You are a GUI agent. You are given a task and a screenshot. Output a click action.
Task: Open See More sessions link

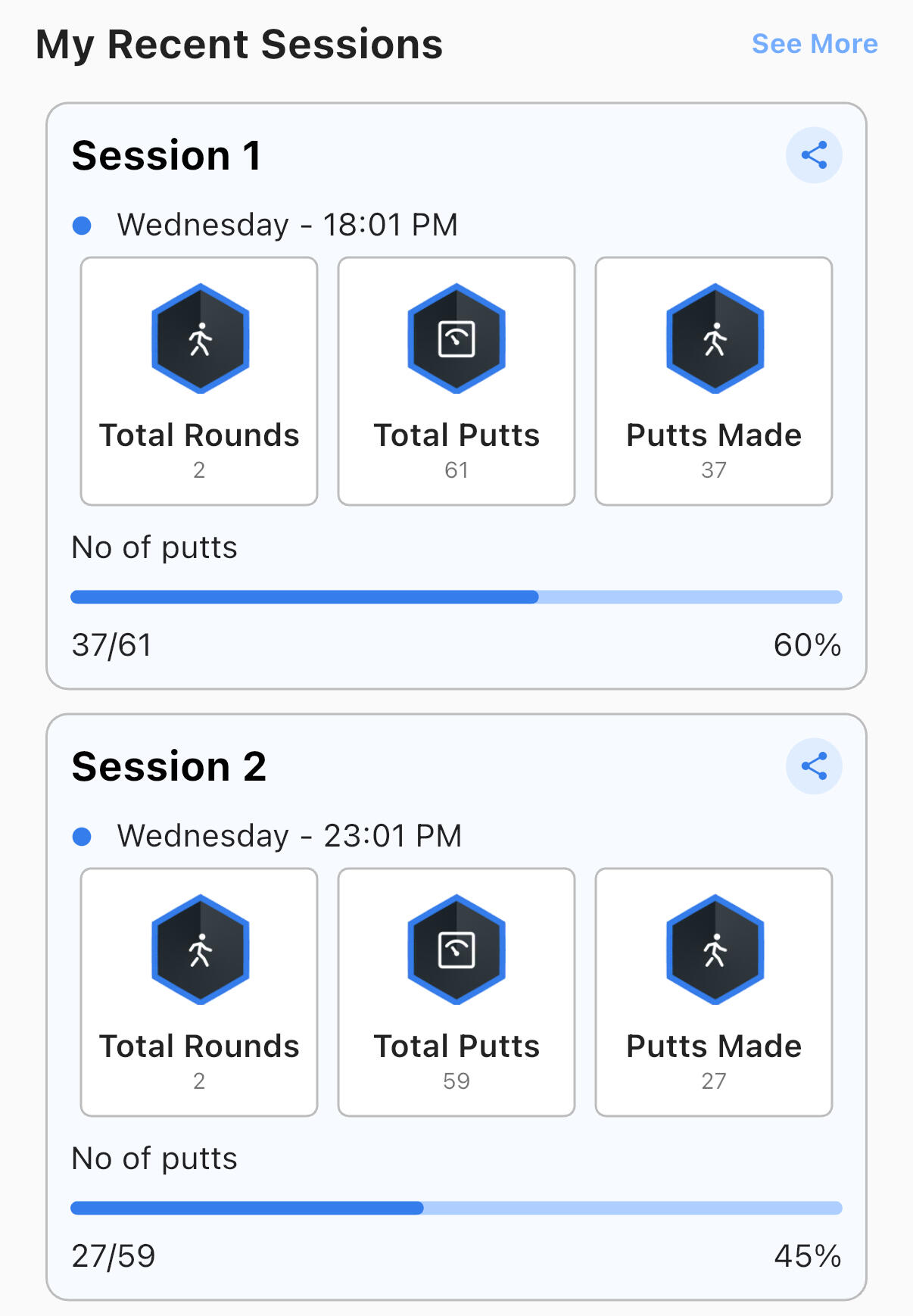pyautogui.click(x=815, y=44)
